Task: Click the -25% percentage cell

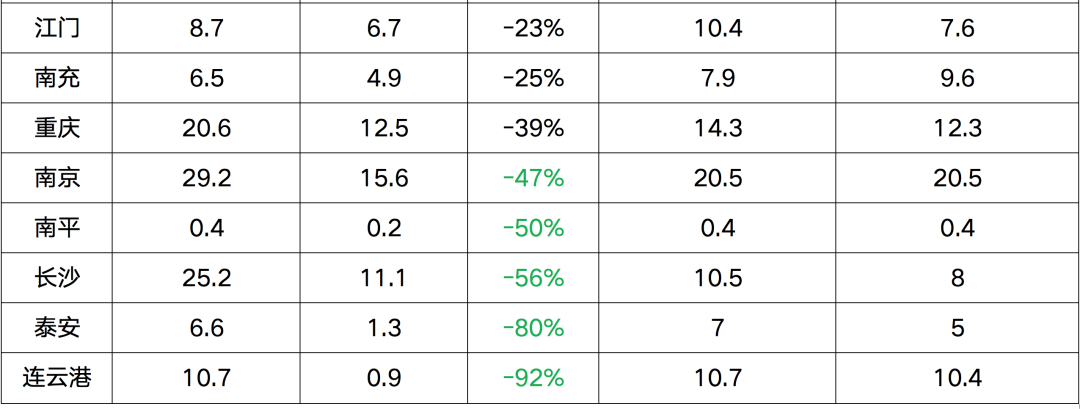Action: [534, 78]
